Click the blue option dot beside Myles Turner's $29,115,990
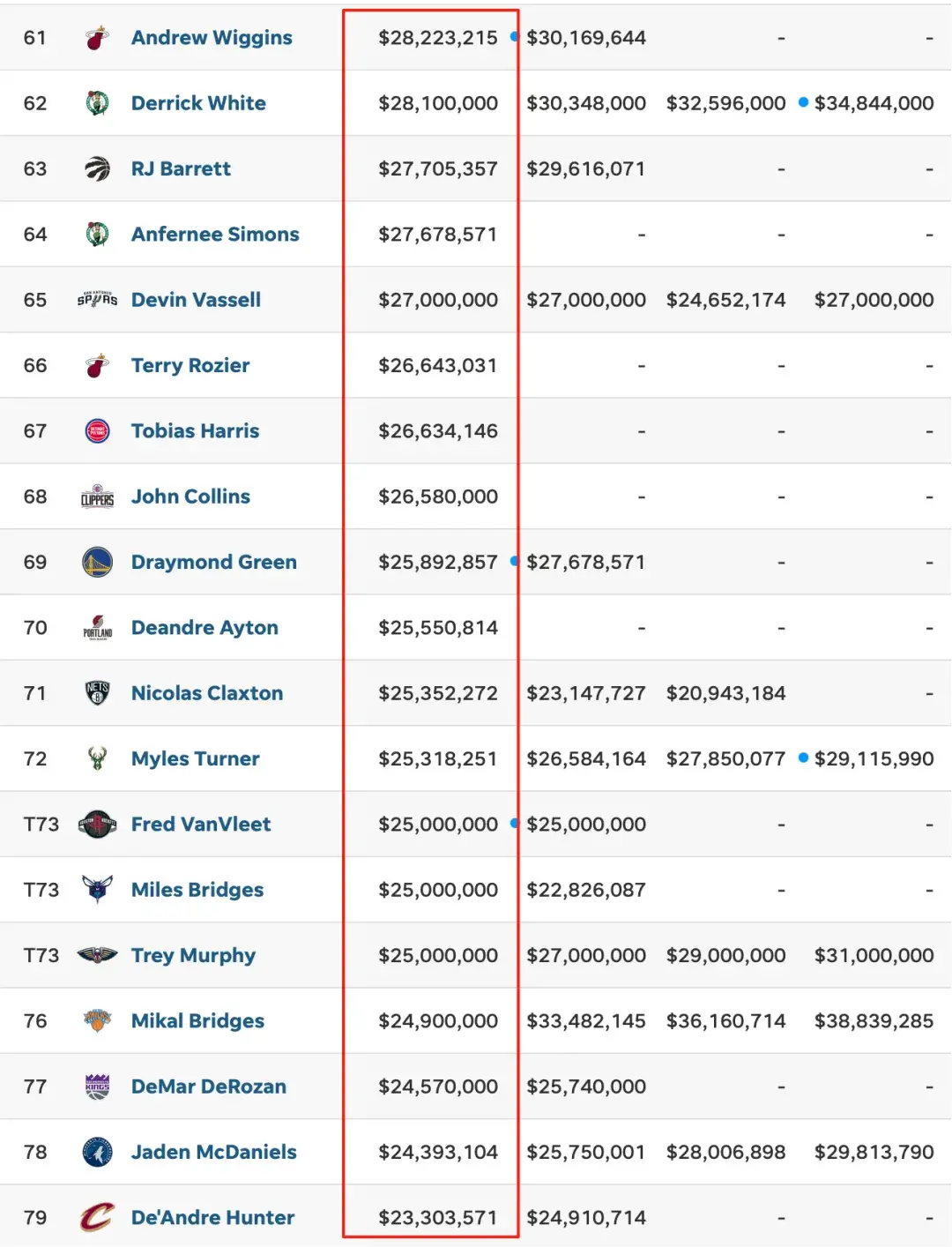The width and height of the screenshot is (952, 1247). pyautogui.click(x=803, y=758)
